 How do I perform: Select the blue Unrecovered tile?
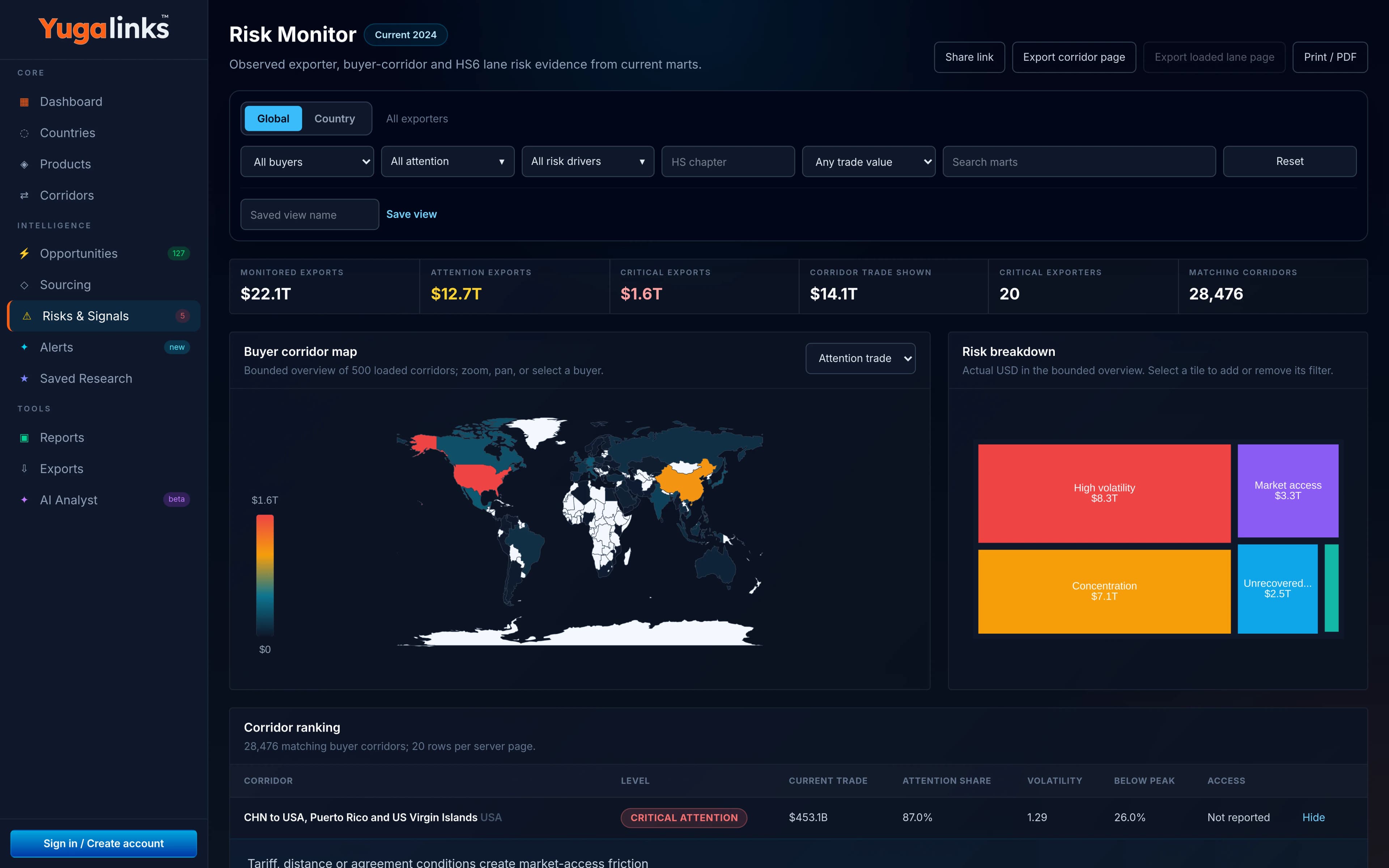[1278, 589]
